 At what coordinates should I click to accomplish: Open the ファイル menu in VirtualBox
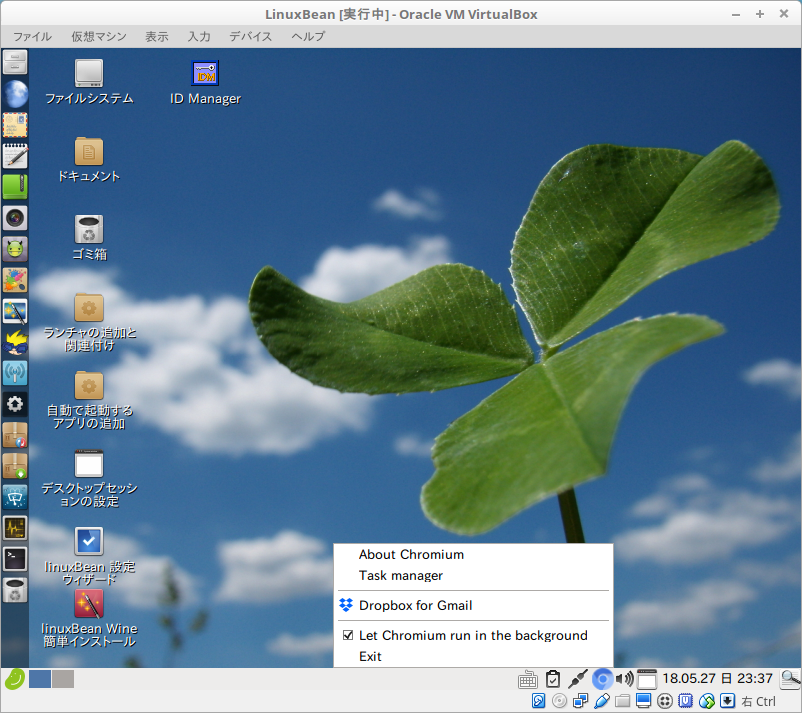[x=32, y=36]
